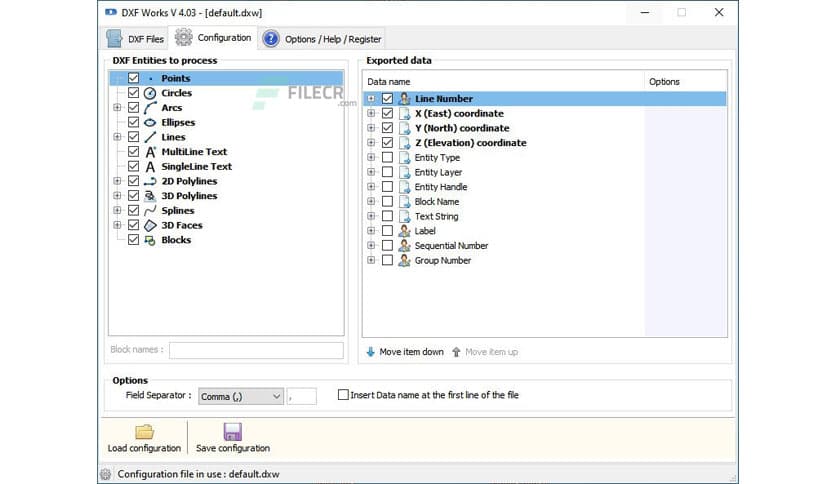
Task: Select the Entity Layer row text
Action: (x=438, y=172)
